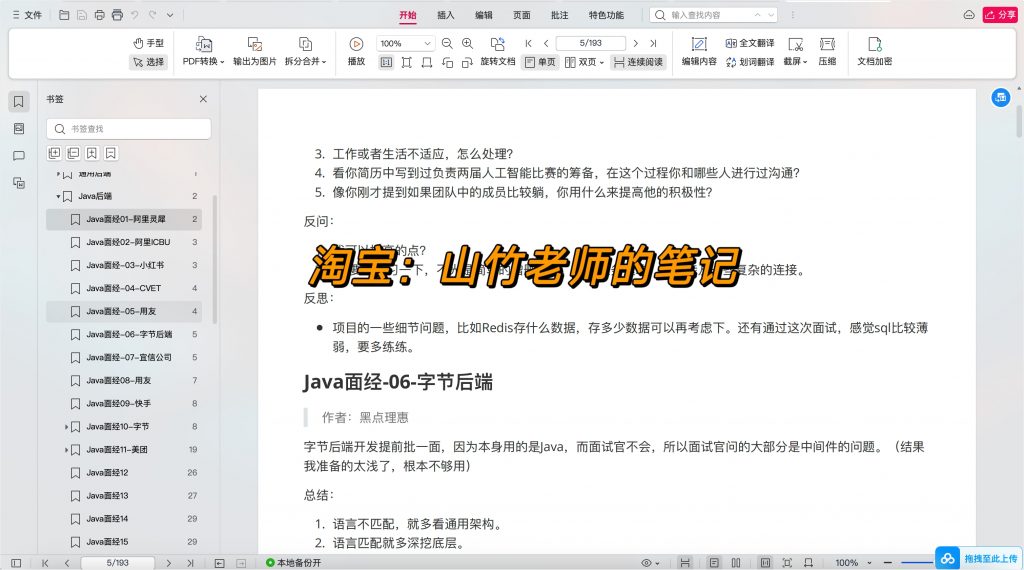
Task: Go to previous page via ribbon arrow
Action: [546, 43]
